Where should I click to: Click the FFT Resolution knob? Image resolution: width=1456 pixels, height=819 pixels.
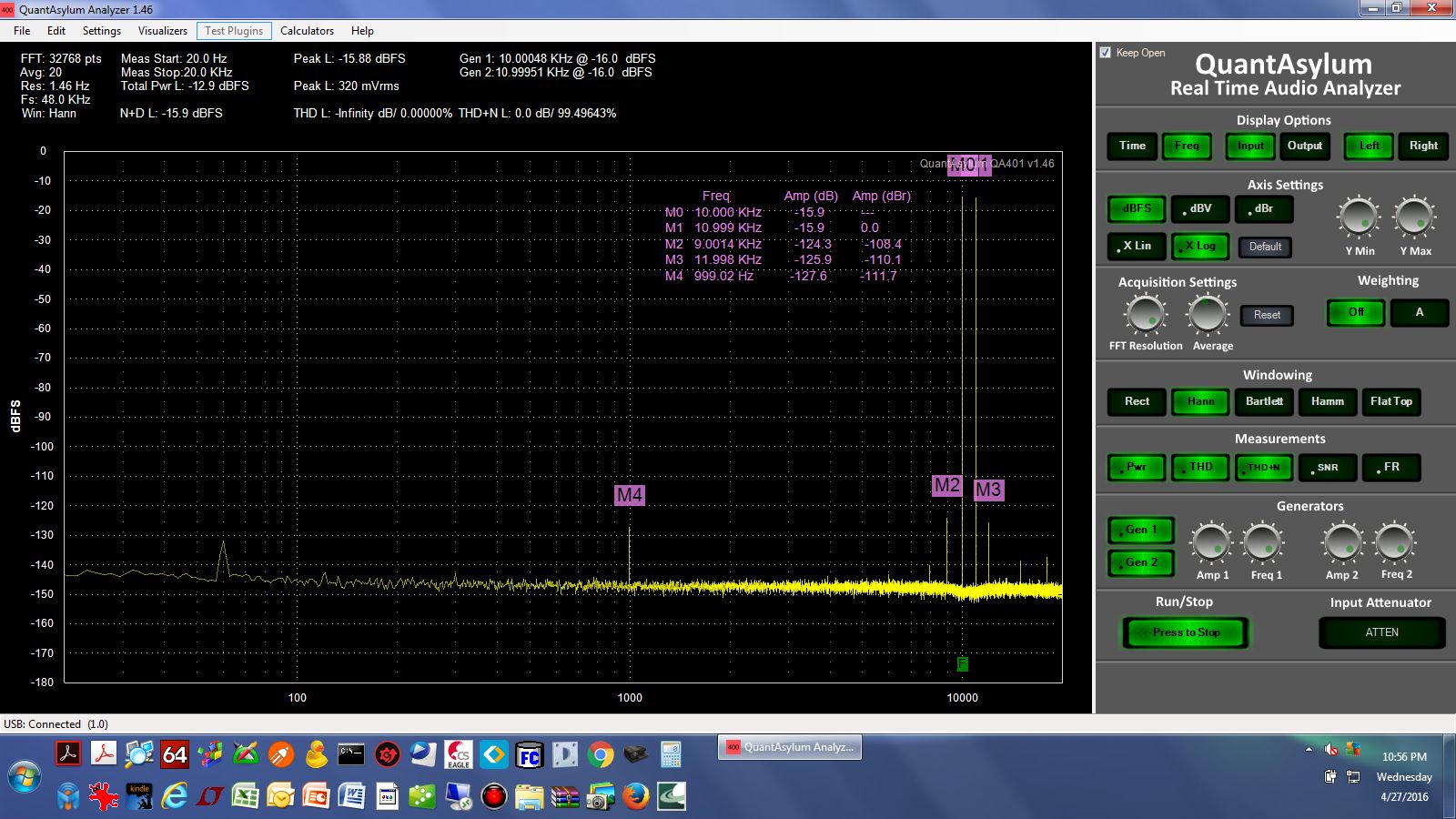pos(1146,315)
